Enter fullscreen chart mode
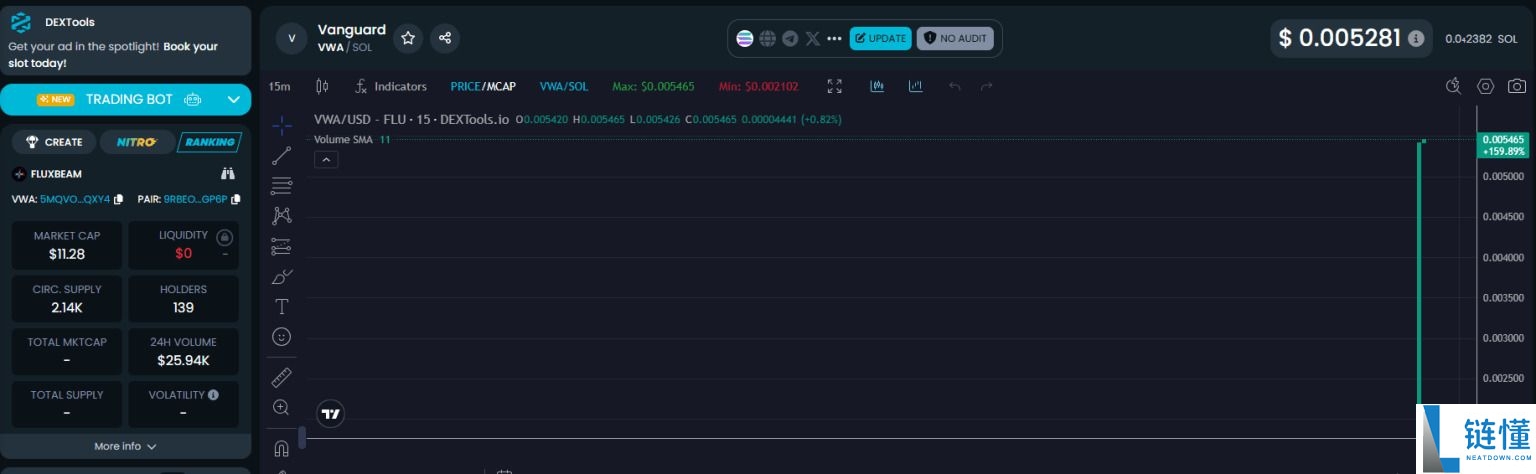The width and height of the screenshot is (1536, 474). tap(835, 86)
